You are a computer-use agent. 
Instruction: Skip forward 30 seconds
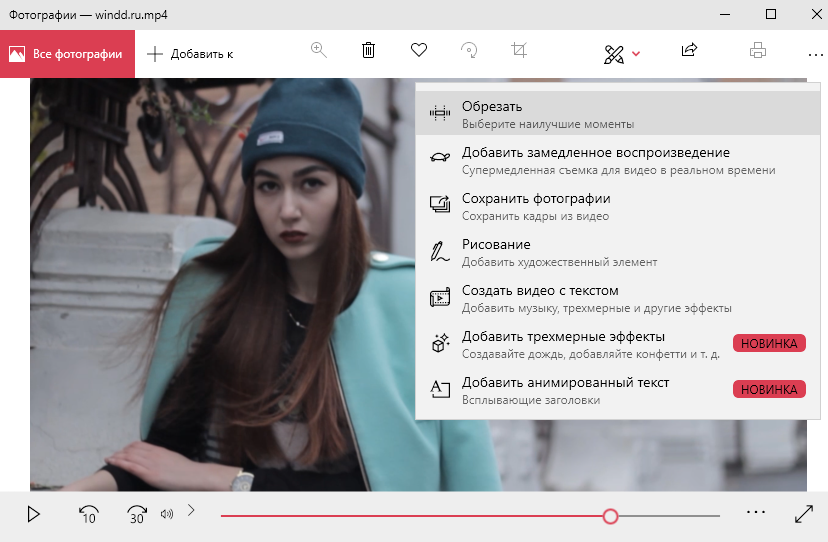click(x=137, y=515)
